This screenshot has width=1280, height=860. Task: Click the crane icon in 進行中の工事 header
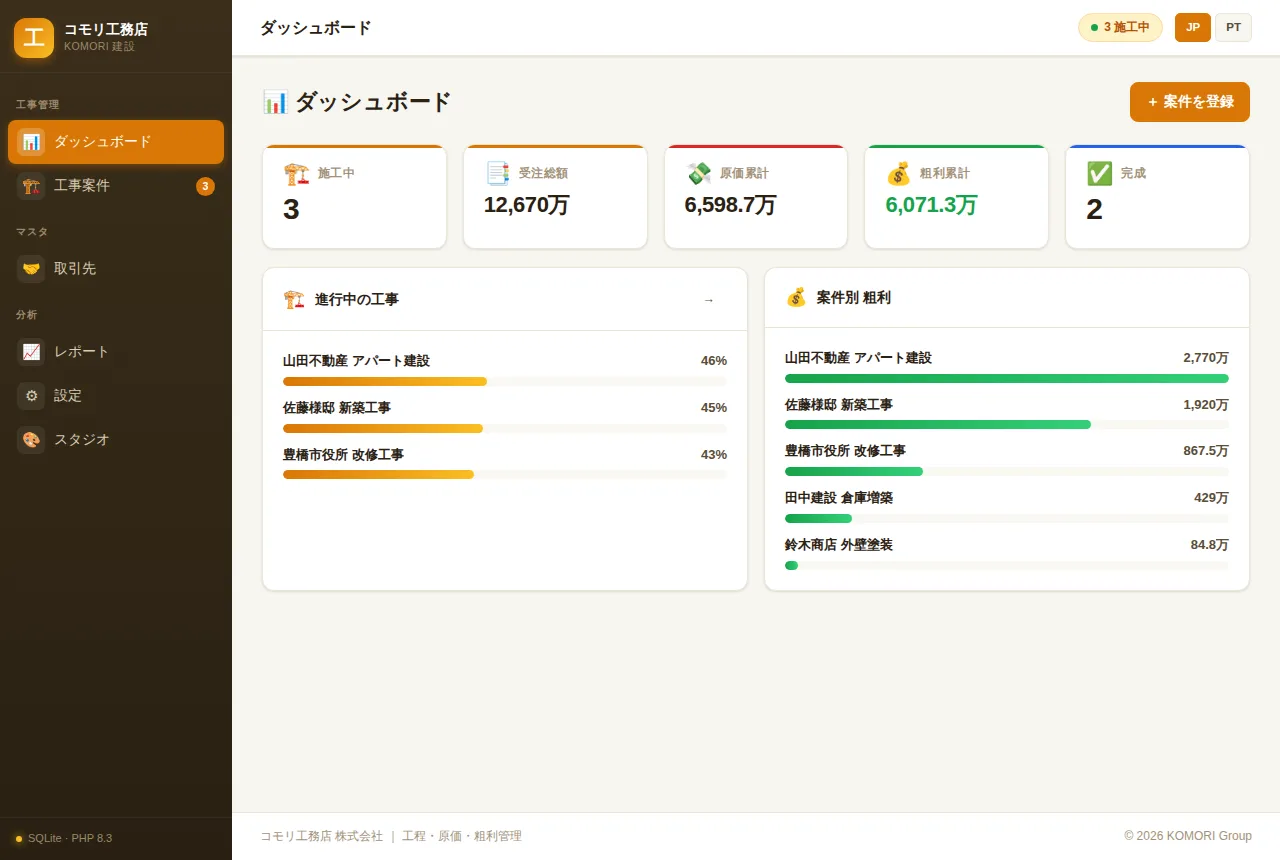(294, 299)
